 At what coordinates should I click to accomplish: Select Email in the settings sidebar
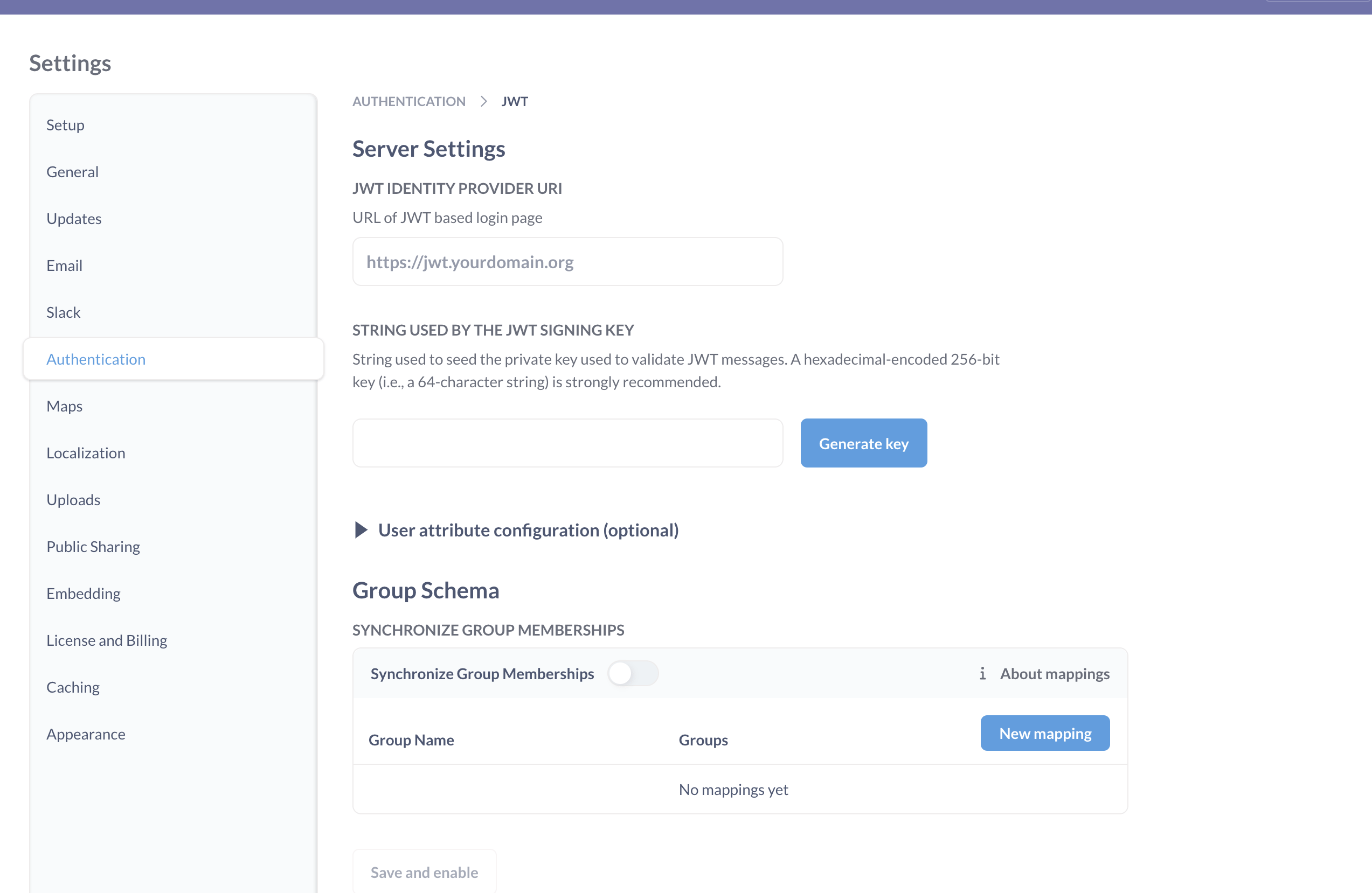[x=64, y=266]
